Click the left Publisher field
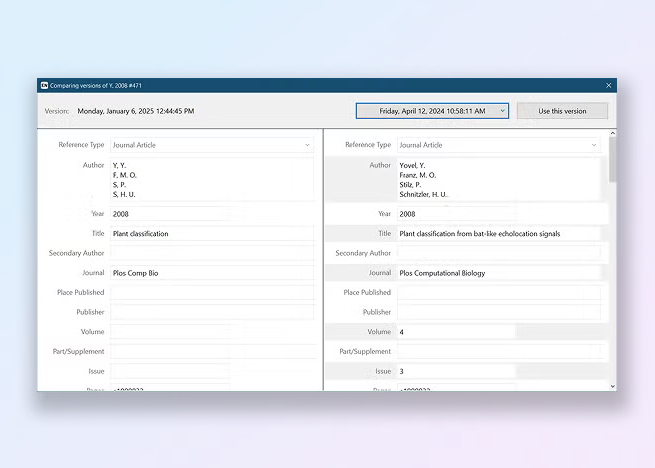This screenshot has width=655, height=468. coord(212,312)
